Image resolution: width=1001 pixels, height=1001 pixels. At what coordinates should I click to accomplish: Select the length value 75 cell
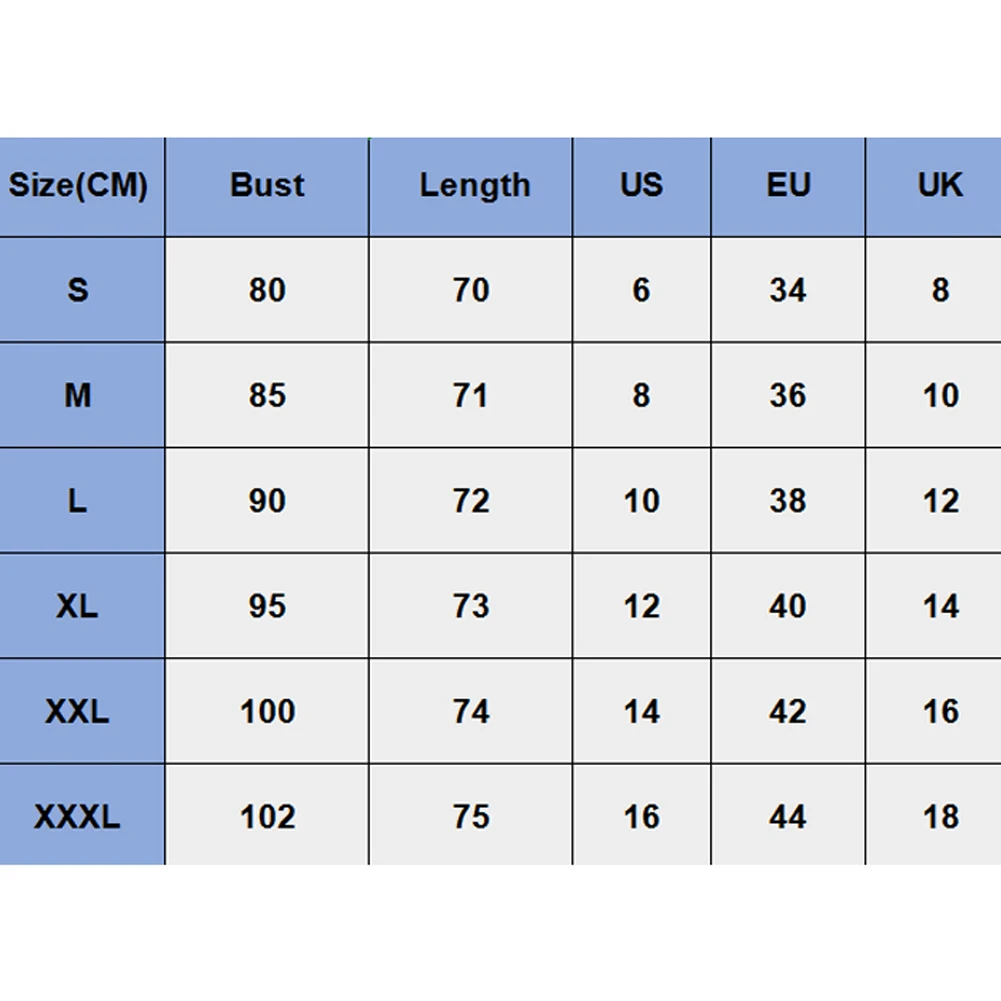(x=470, y=815)
